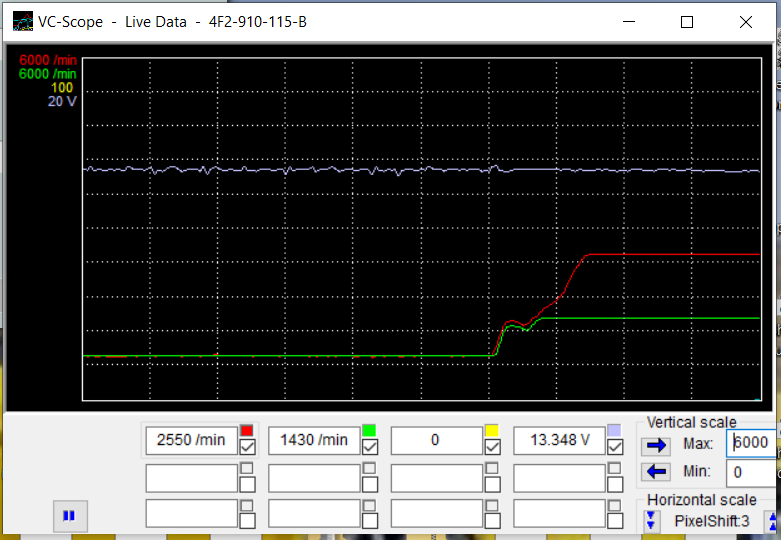
Task: Click the green channel color swatch
Action: pos(369,430)
